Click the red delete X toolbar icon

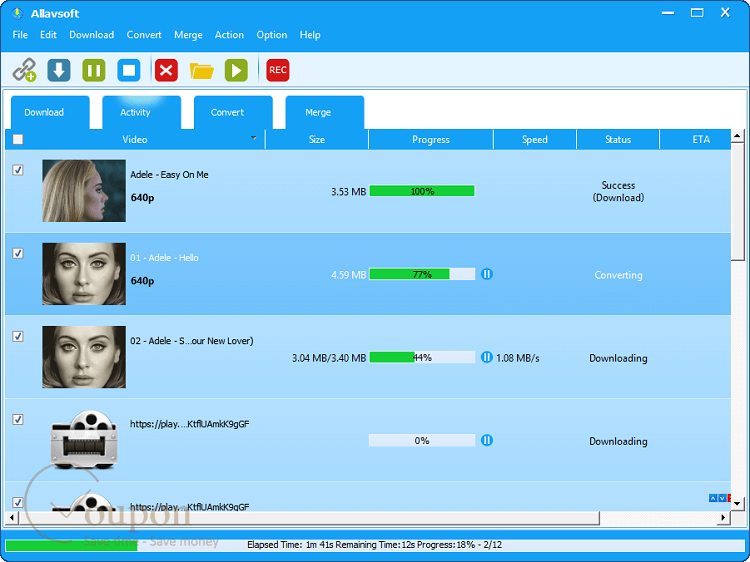click(166, 70)
